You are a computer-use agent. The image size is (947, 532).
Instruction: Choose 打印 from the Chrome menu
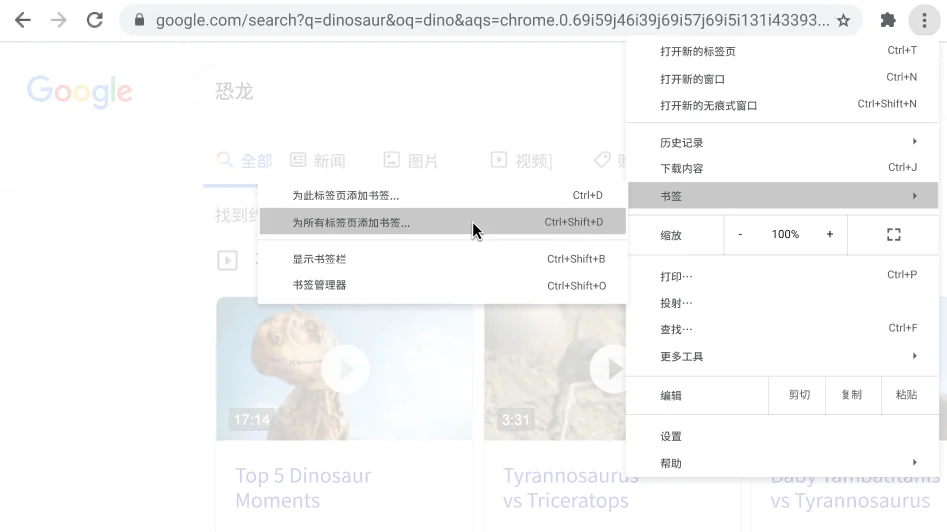[783, 276]
